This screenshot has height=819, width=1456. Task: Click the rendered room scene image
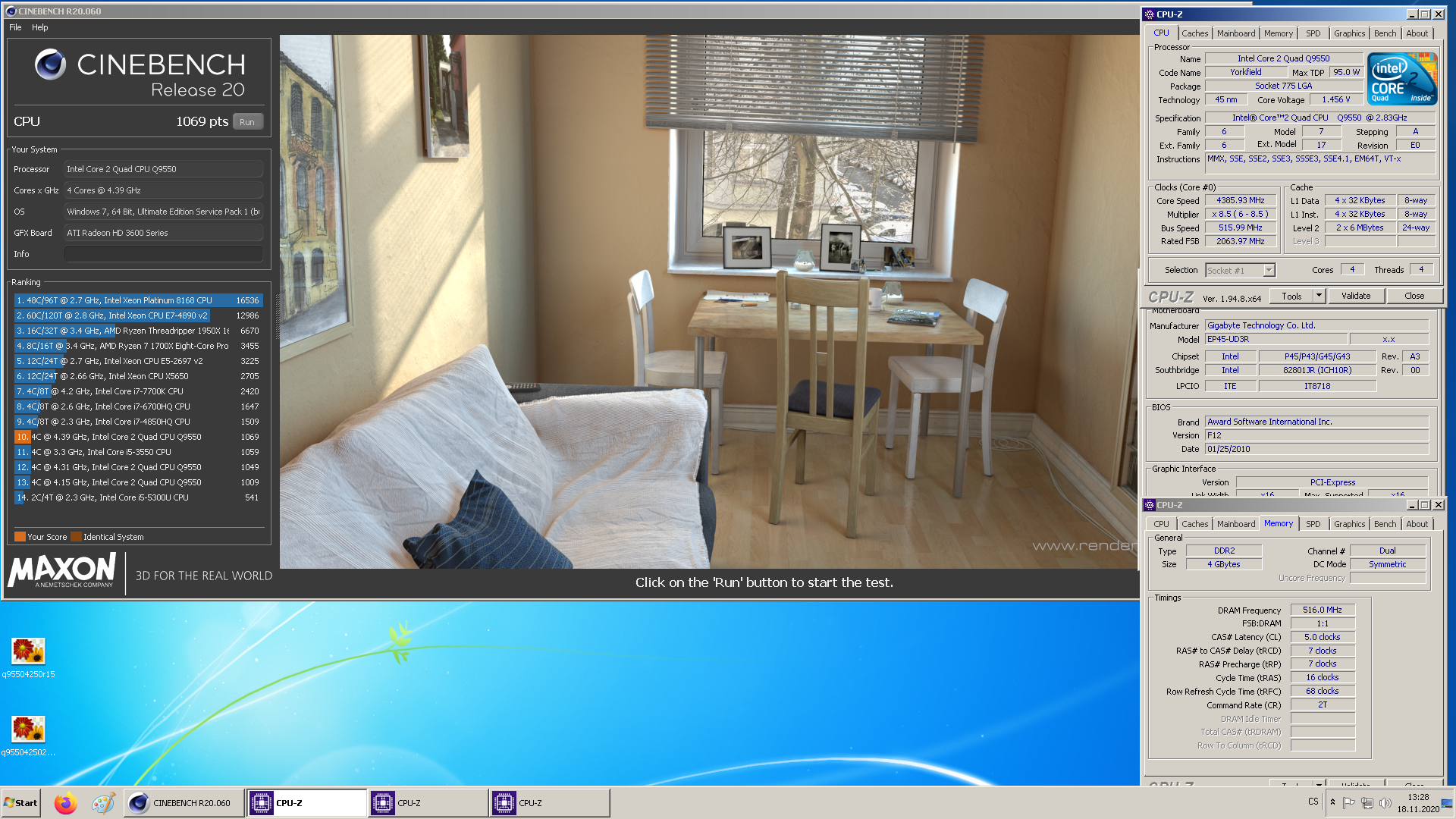coord(709,302)
